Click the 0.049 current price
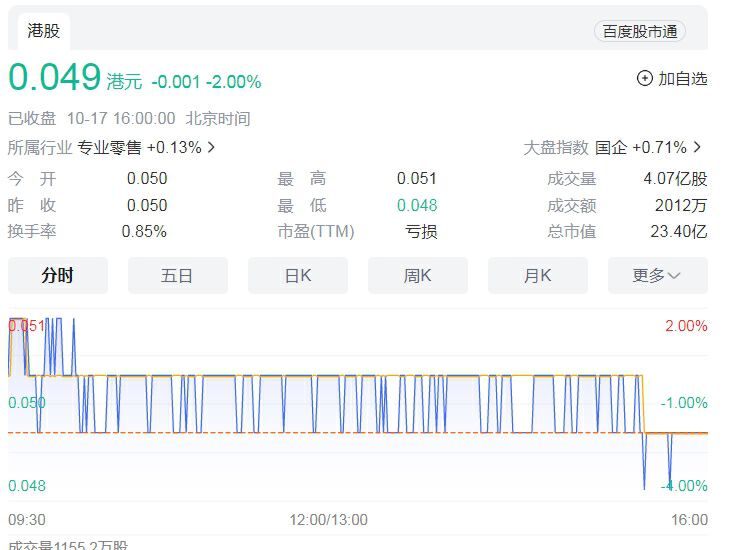Image resolution: width=736 pixels, height=550 pixels. tap(55, 79)
